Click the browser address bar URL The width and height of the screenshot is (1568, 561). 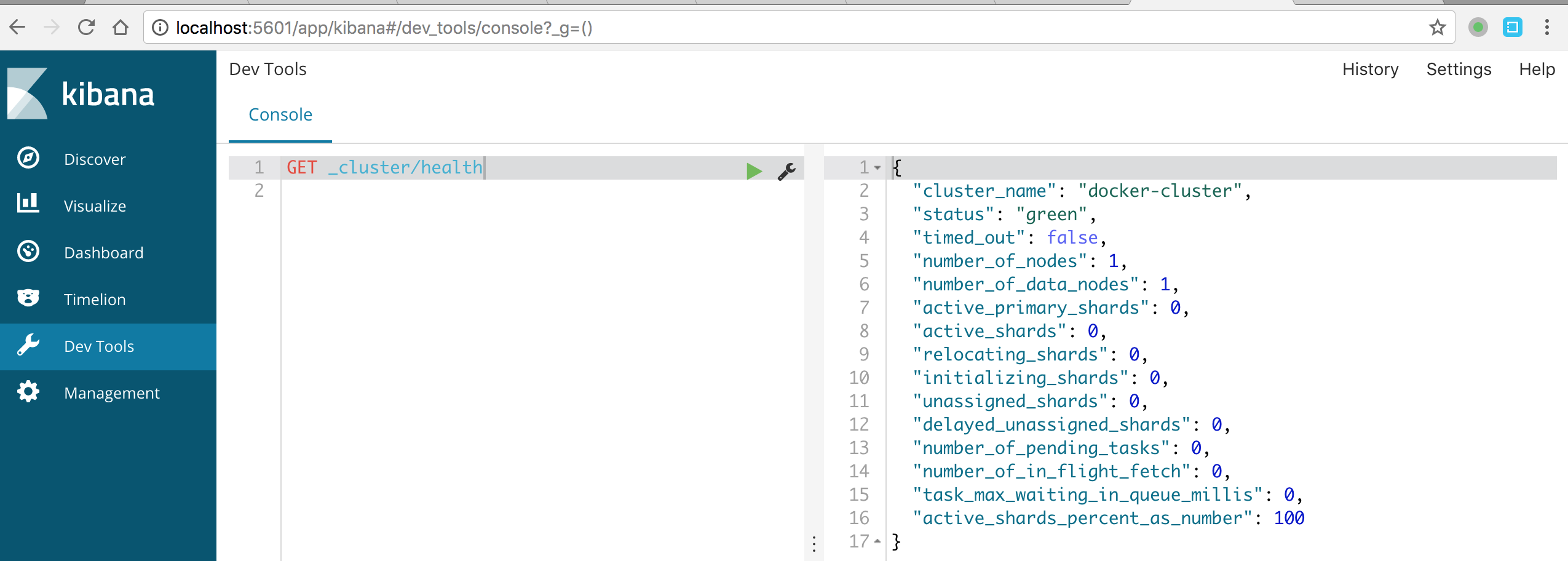coord(384,28)
